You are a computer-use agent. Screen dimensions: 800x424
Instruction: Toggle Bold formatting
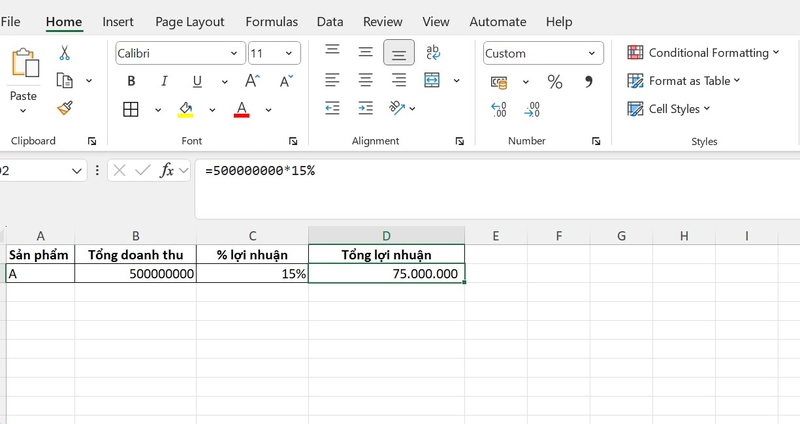pyautogui.click(x=131, y=81)
